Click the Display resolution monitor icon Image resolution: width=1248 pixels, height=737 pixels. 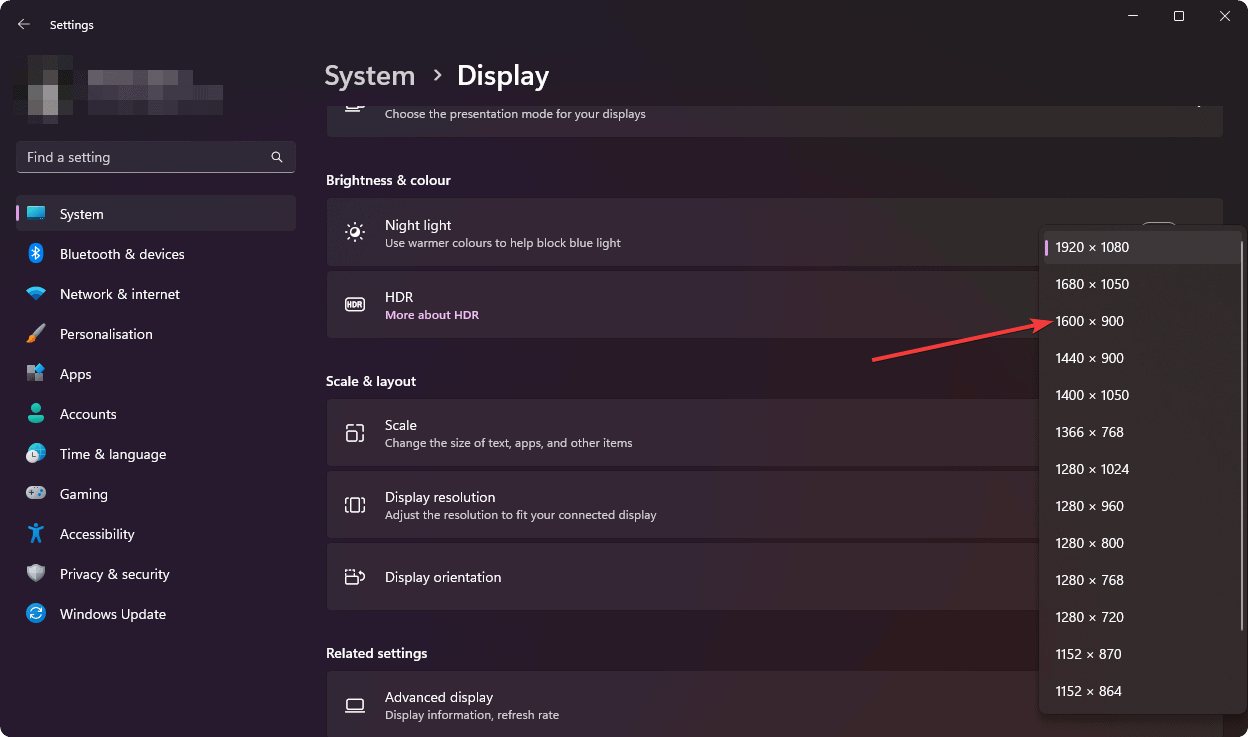[355, 505]
